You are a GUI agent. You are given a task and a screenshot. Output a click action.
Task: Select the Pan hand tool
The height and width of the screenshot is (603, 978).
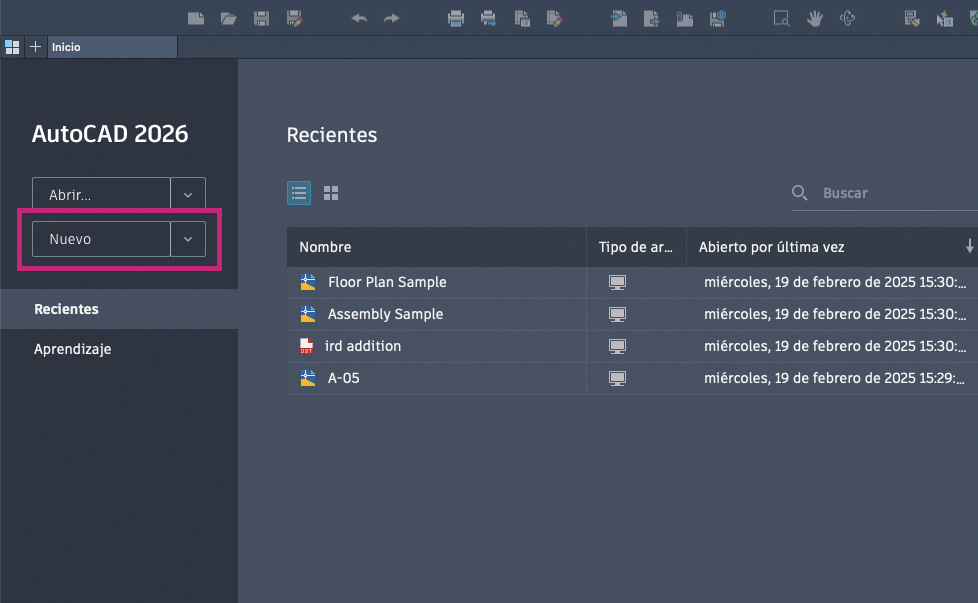[815, 19]
